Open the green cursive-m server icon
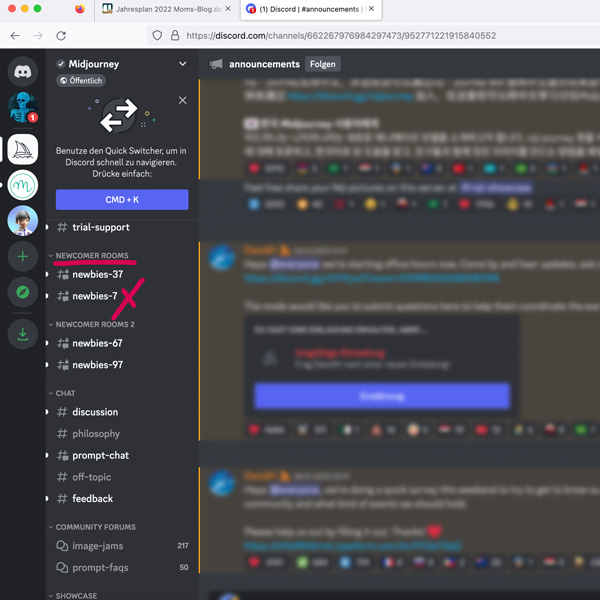Image resolution: width=600 pixels, height=600 pixels. click(x=23, y=185)
